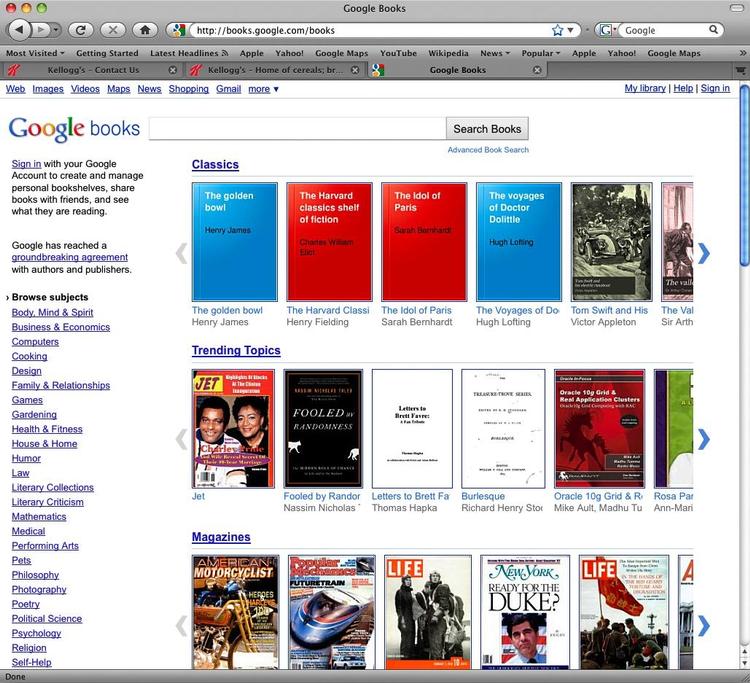This screenshot has width=750, height=683.
Task: Open Latest Headlines feed bookmark
Action: coord(189,53)
